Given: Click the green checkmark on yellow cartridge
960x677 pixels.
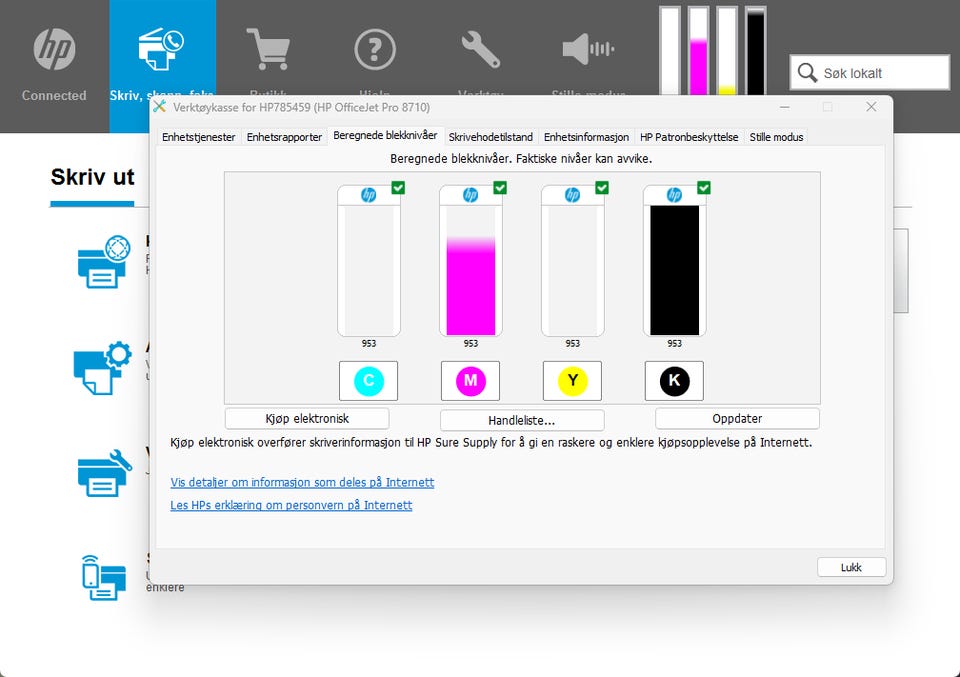Looking at the screenshot, I should [602, 187].
